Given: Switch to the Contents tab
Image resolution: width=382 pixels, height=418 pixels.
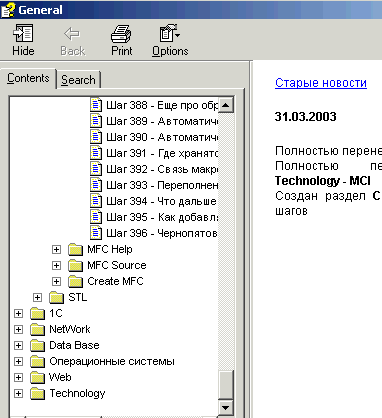Looking at the screenshot, I should 28,78.
